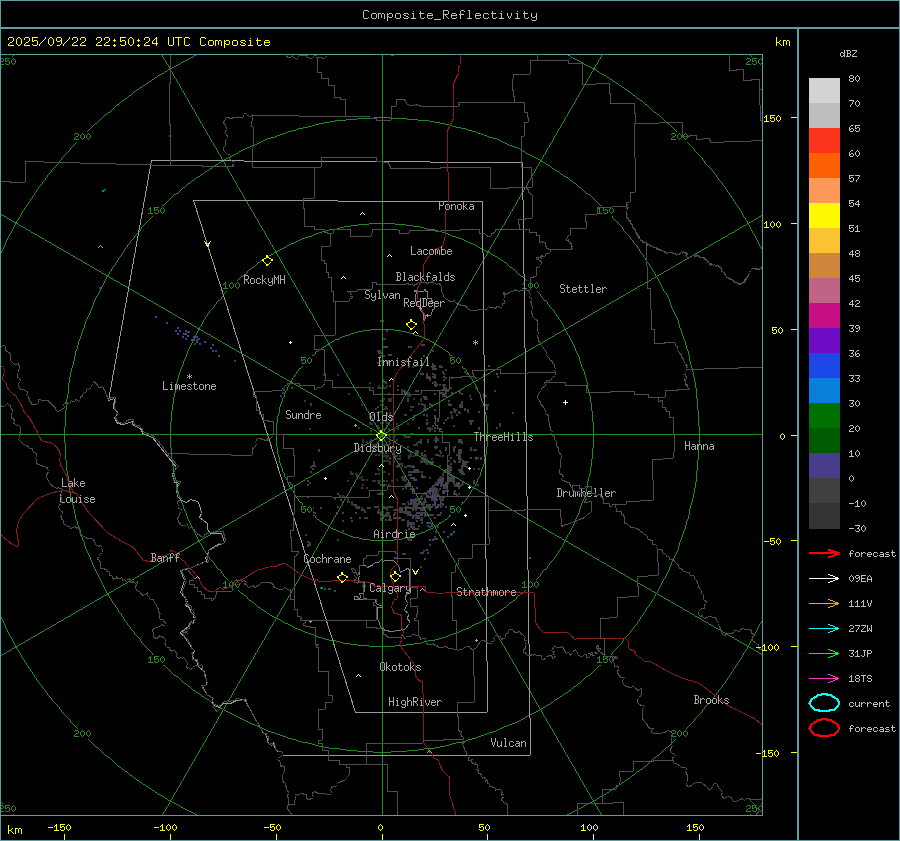Click the dark green dBZ legend swatch
The image size is (900, 841).
(824, 440)
